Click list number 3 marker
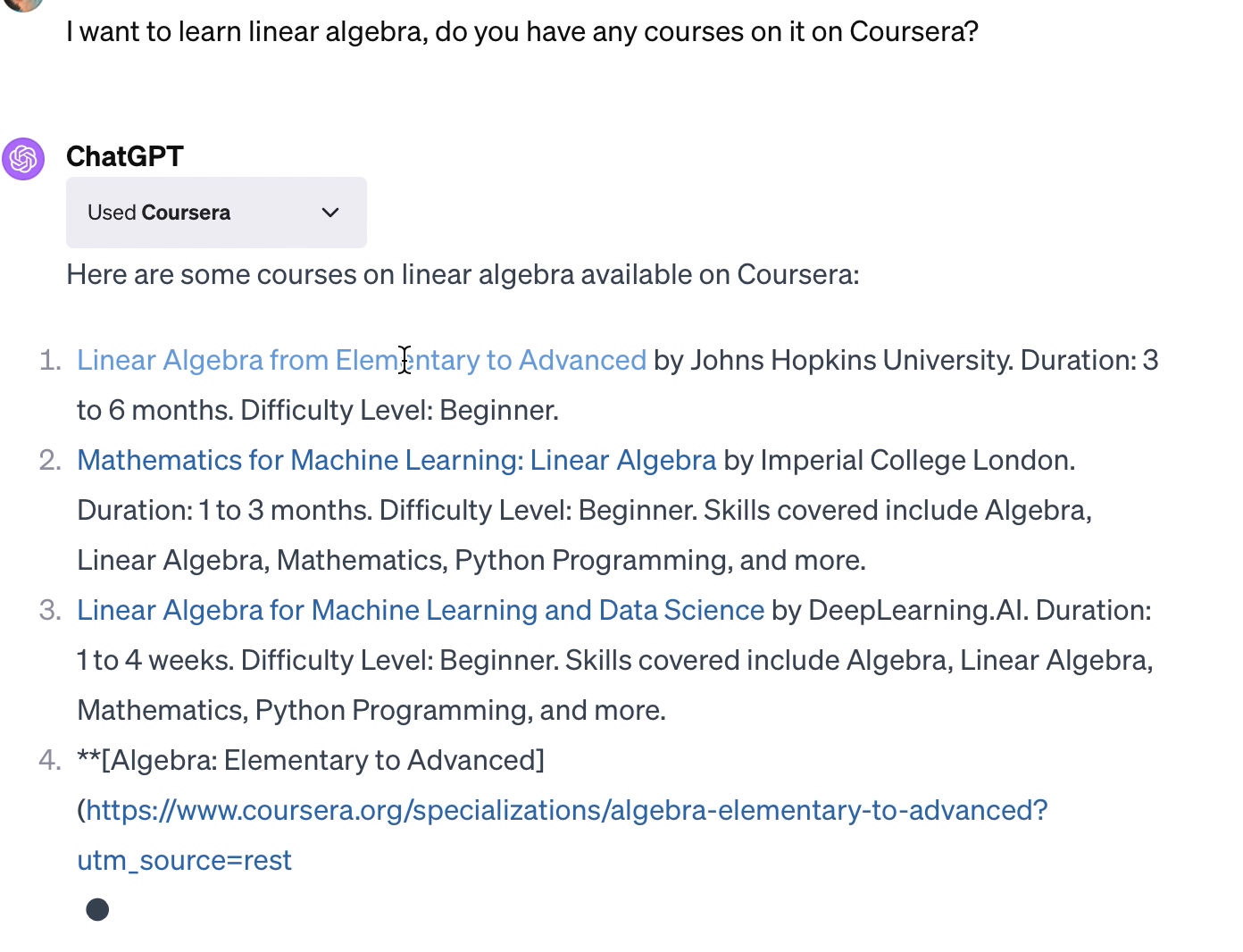This screenshot has width=1243, height=952. 50,610
